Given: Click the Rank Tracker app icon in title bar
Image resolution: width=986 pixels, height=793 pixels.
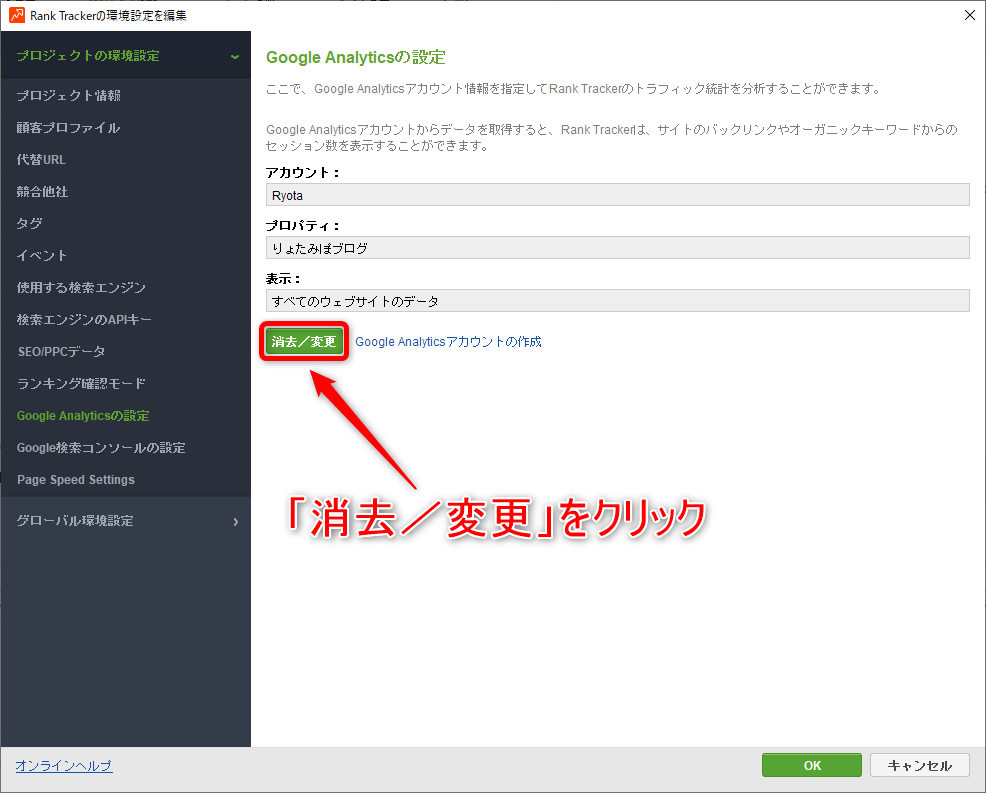Looking at the screenshot, I should 16,15.
